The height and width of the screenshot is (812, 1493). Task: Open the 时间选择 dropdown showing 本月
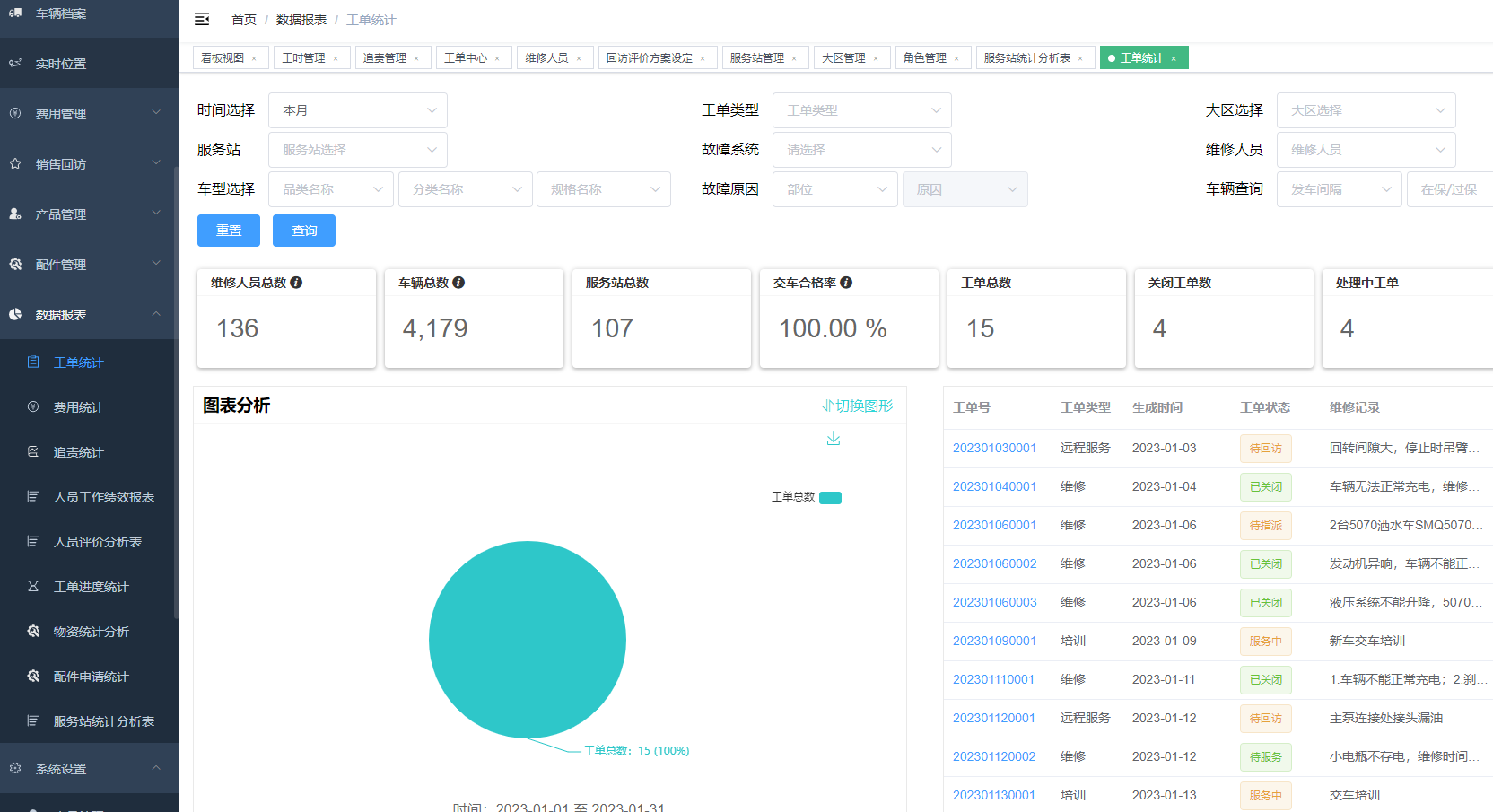pos(358,110)
